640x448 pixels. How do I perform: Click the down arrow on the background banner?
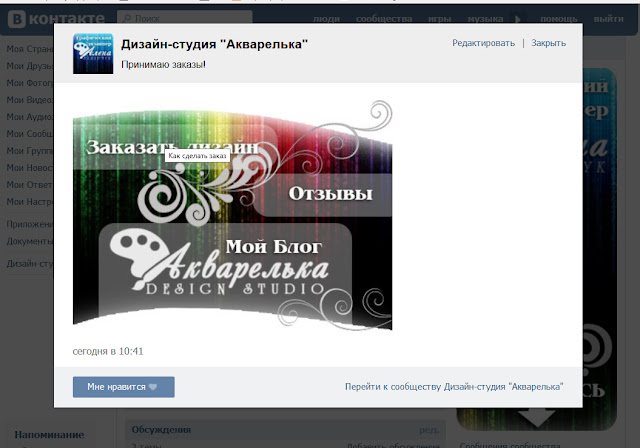pyautogui.click(x=536, y=417)
